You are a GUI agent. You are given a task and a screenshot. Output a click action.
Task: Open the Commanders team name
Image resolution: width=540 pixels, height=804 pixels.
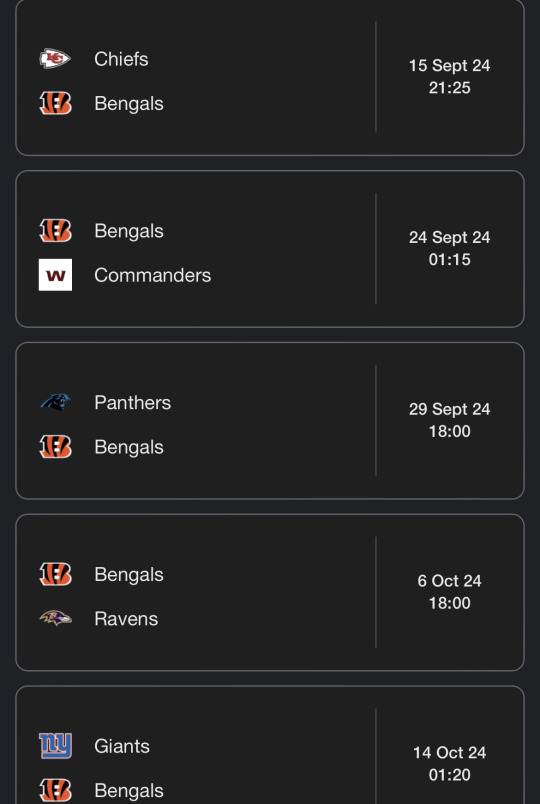pyautogui.click(x=153, y=275)
